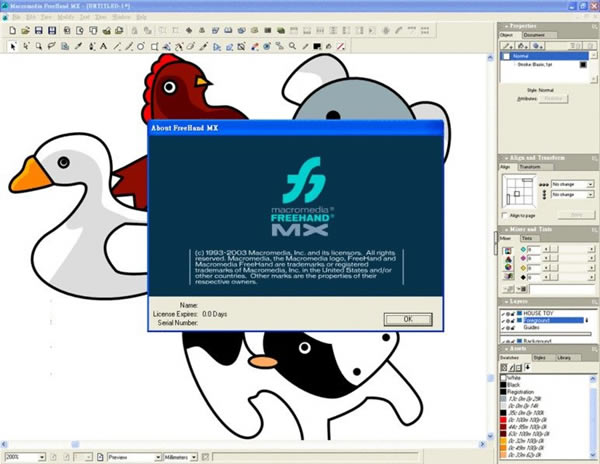Enable the Align to page checkbox

[x=505, y=215]
